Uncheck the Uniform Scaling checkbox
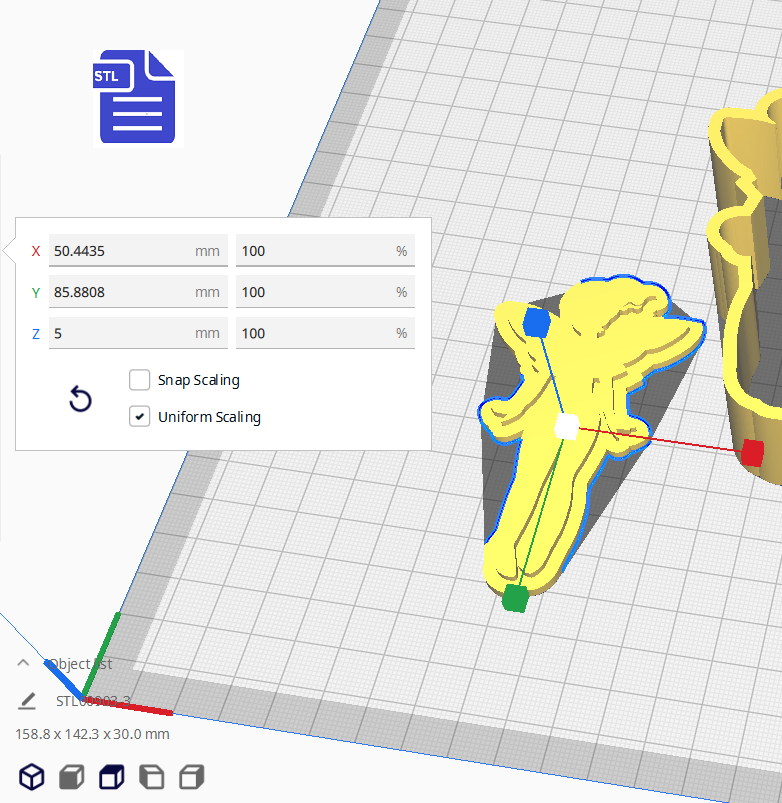This screenshot has width=782, height=803. (x=140, y=417)
